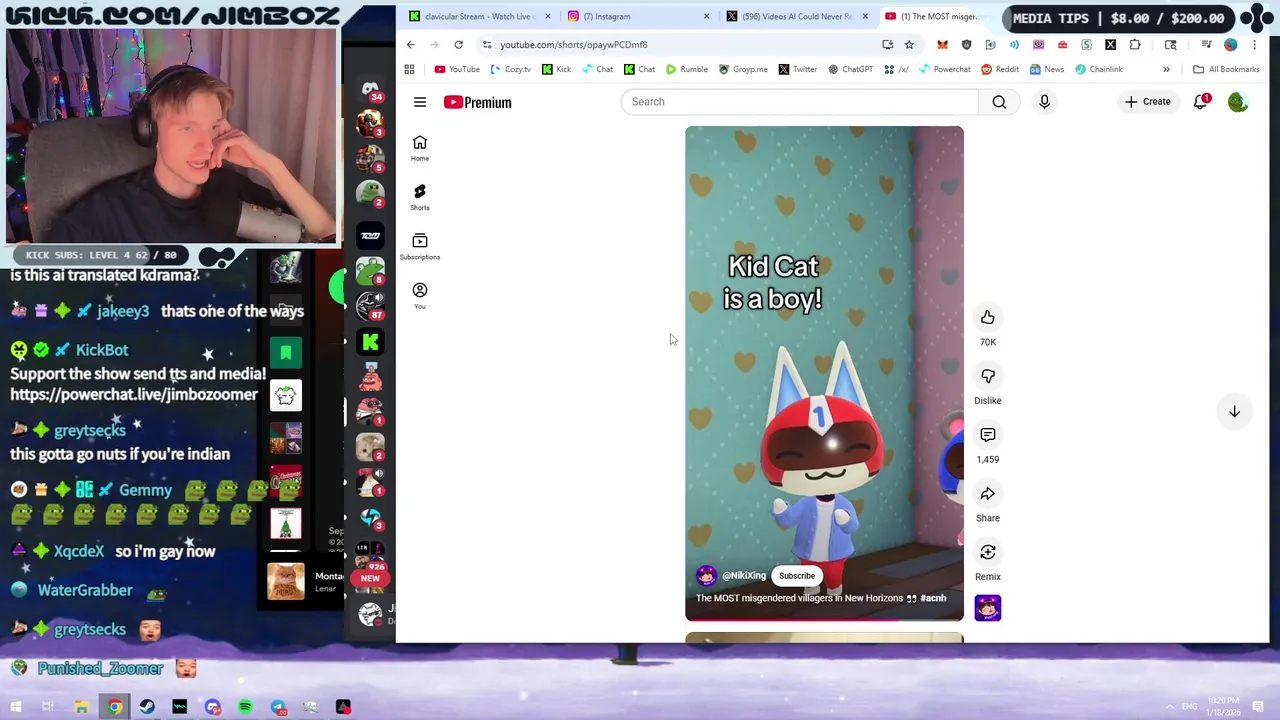Click the Kick icon in server list
Screen dimensions: 1280x720
pos(370,342)
